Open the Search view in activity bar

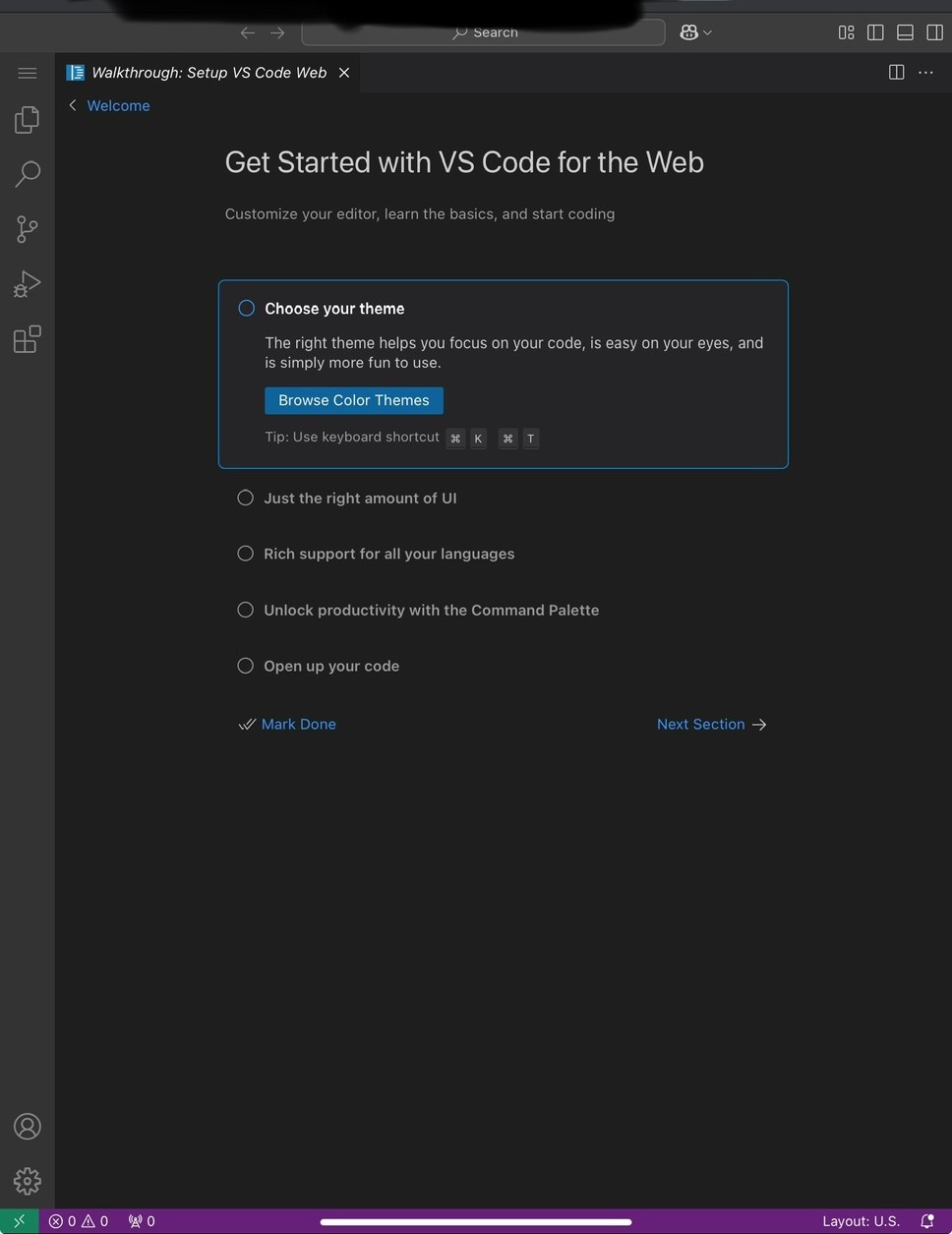(x=28, y=174)
